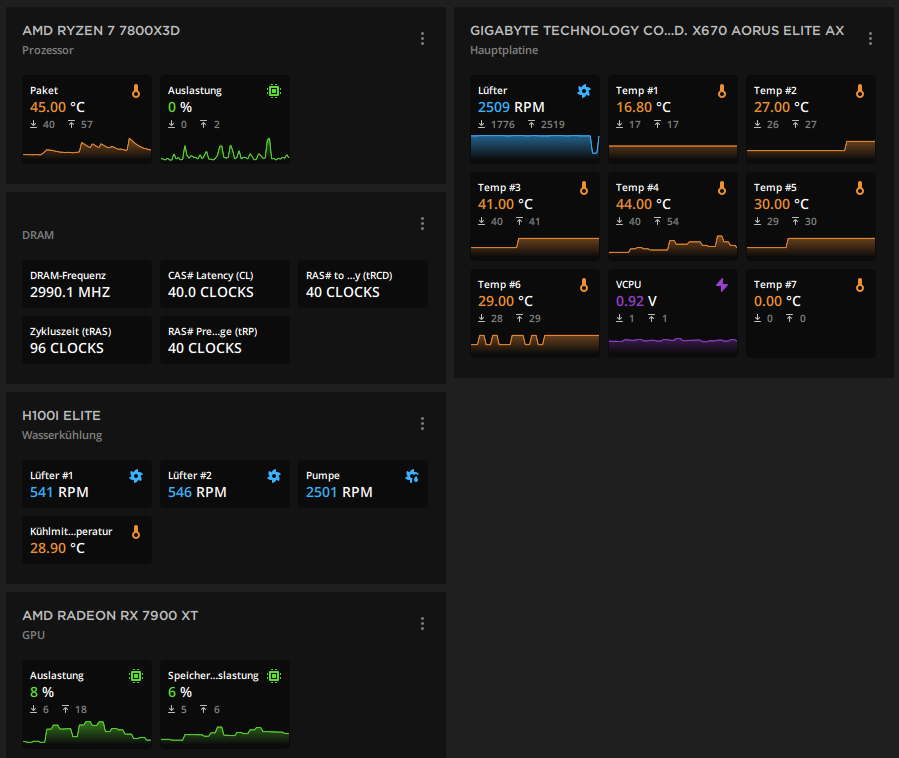
Task: Click the thermometer icon on Temp #5 tile
Action: (x=860, y=187)
